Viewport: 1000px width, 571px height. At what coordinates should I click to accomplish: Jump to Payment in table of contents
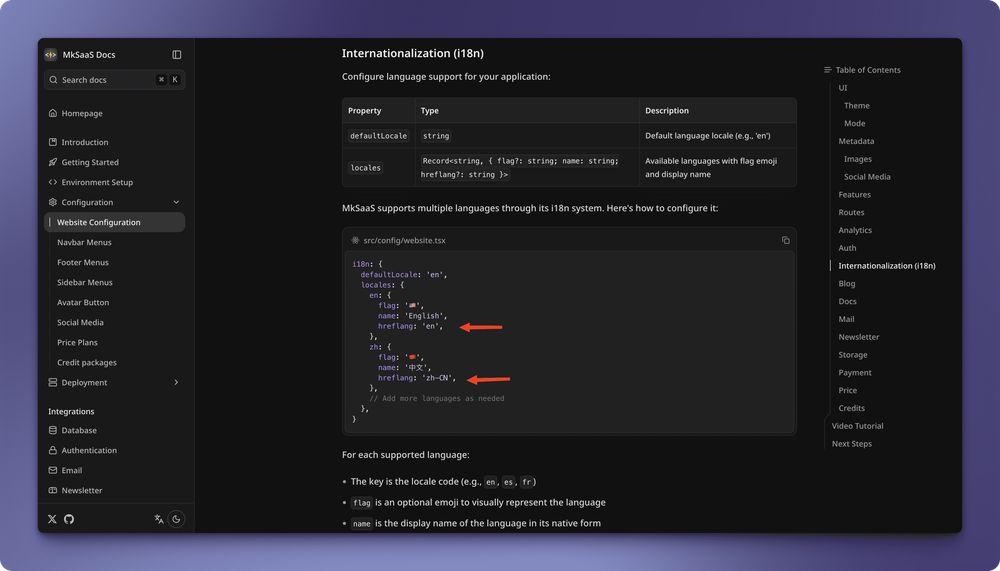coord(855,373)
